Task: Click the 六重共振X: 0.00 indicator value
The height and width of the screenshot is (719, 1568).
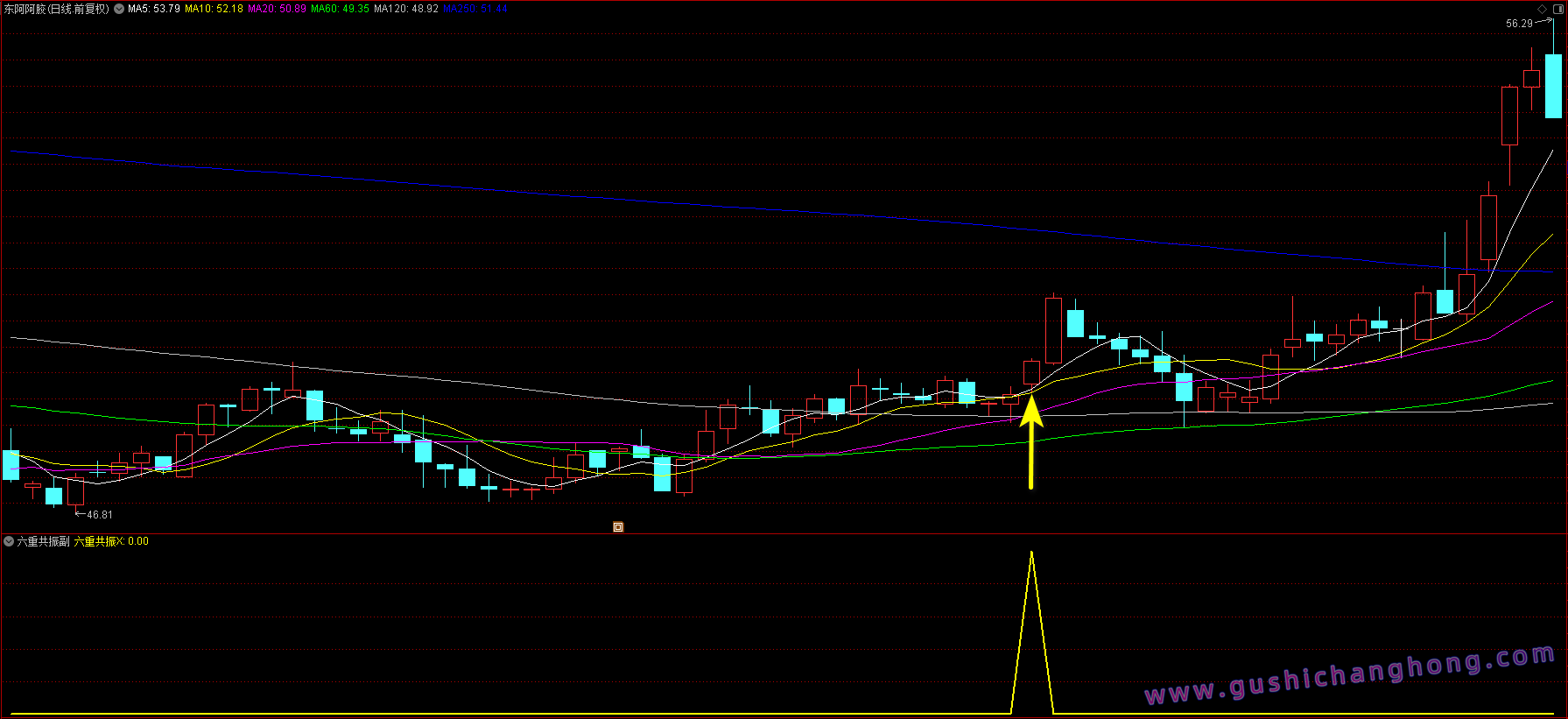Action: coord(111,541)
